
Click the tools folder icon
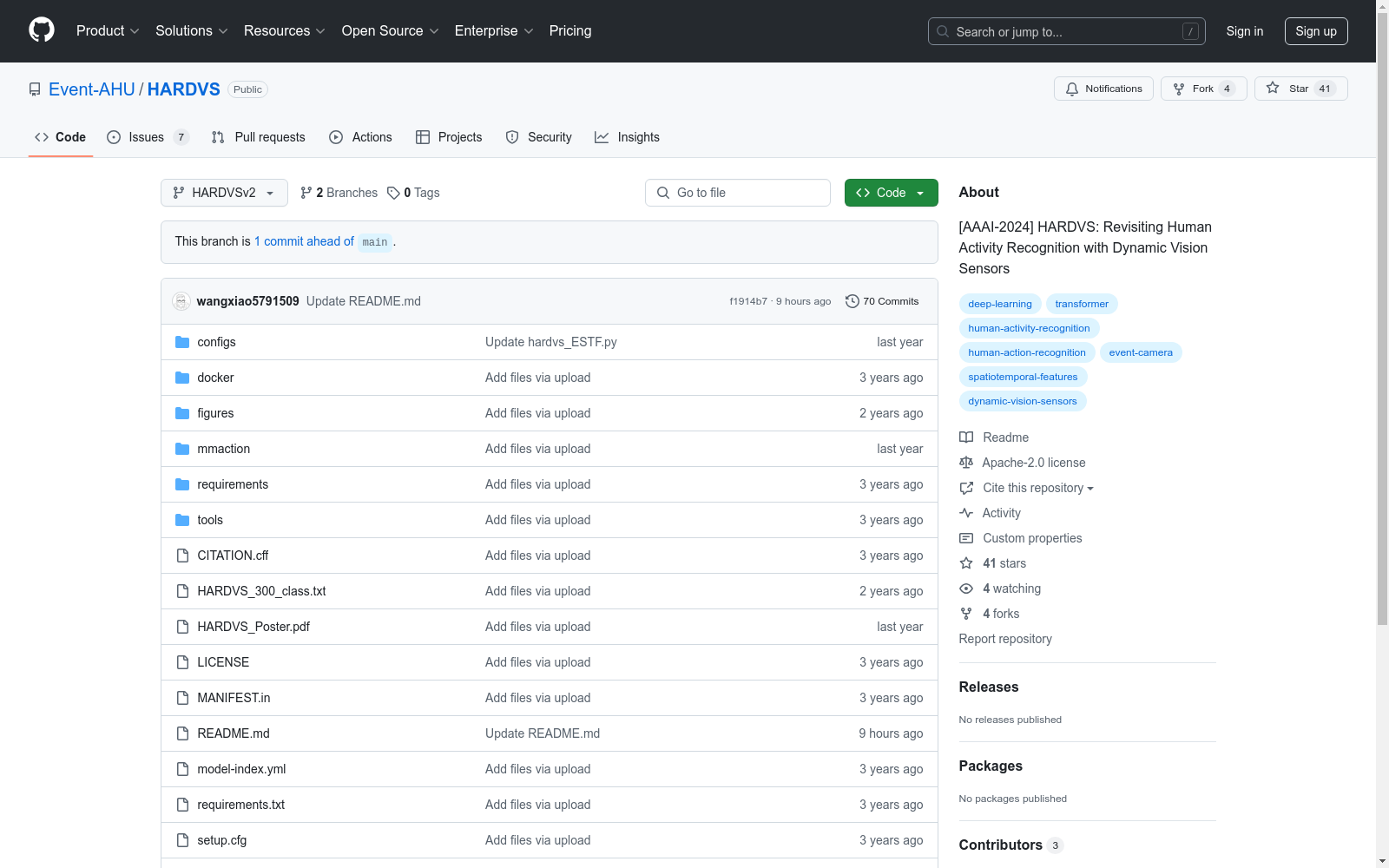[182, 520]
